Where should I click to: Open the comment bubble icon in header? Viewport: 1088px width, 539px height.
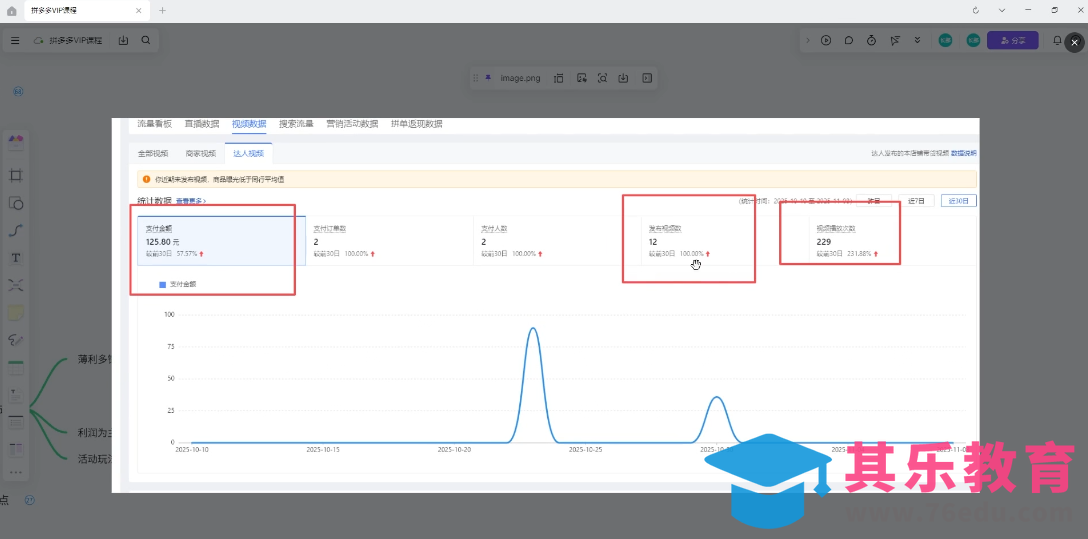click(x=849, y=41)
